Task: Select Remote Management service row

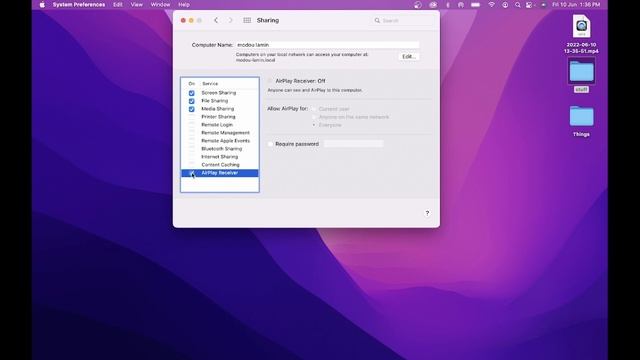Action: [220, 133]
